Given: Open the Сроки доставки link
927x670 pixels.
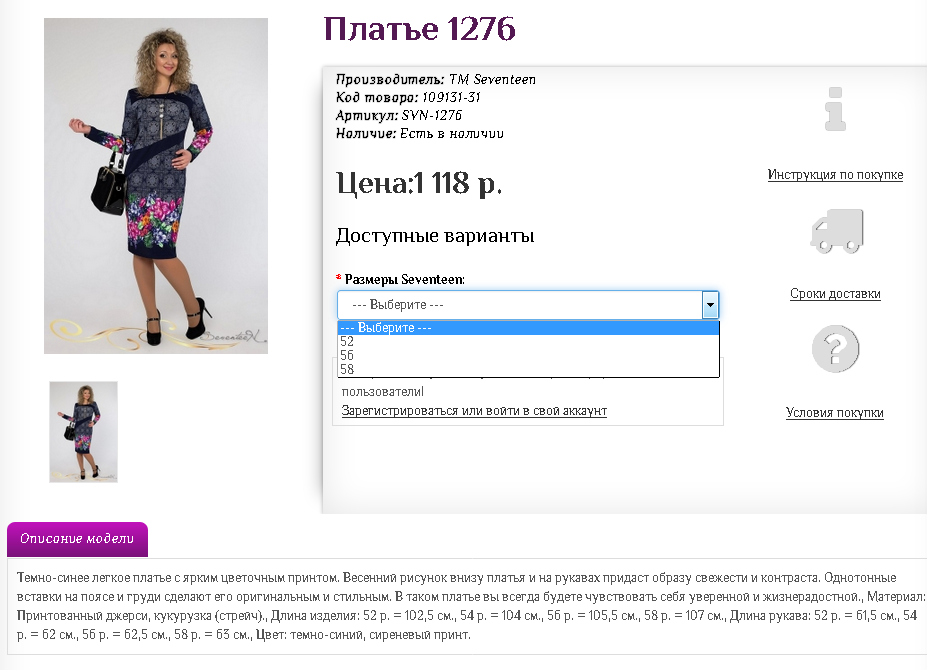Looking at the screenshot, I should [835, 294].
